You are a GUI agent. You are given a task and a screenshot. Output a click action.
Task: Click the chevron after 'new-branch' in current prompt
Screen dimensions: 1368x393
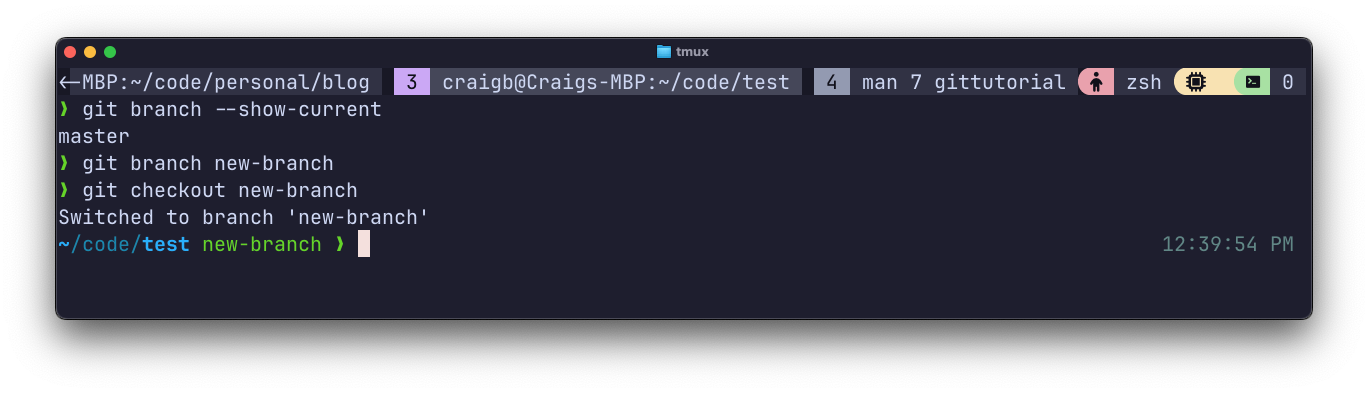tap(340, 244)
